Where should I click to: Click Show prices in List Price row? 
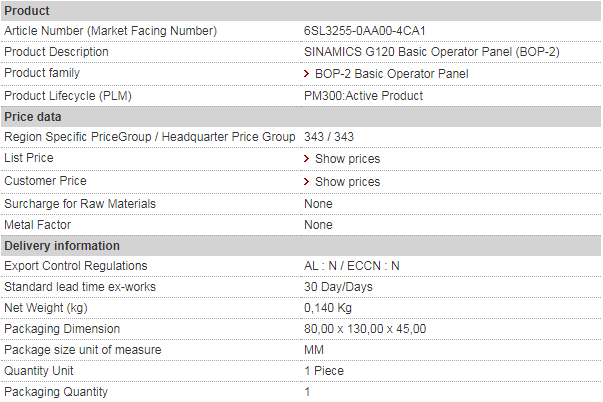point(347,158)
